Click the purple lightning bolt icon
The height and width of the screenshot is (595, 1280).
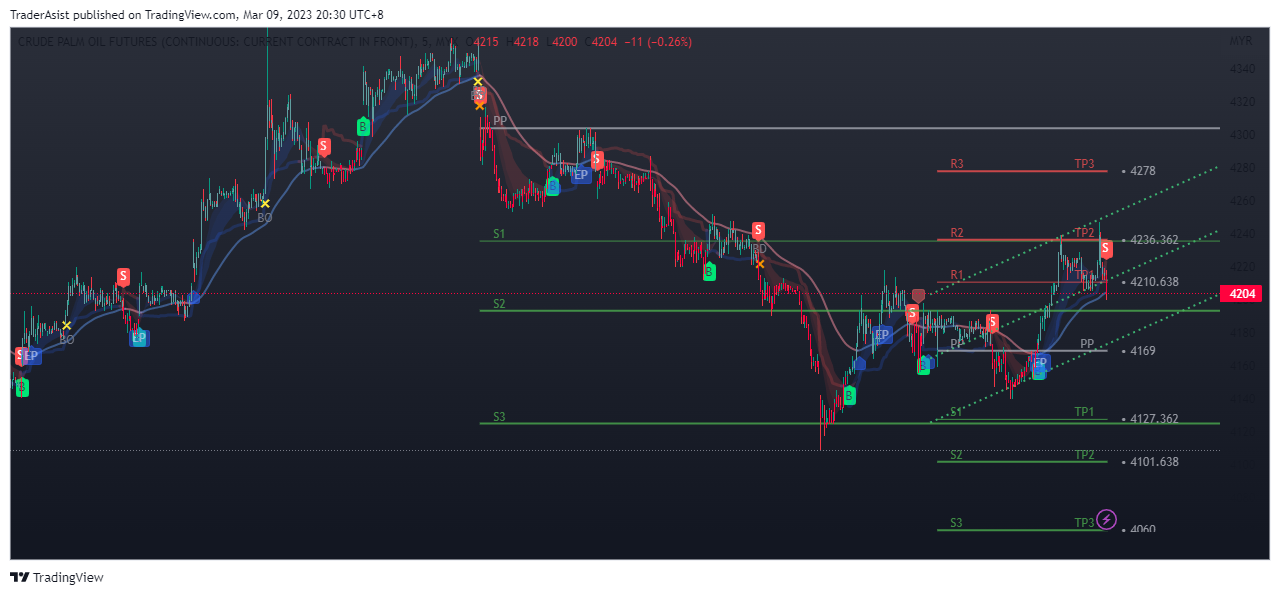pyautogui.click(x=1107, y=519)
